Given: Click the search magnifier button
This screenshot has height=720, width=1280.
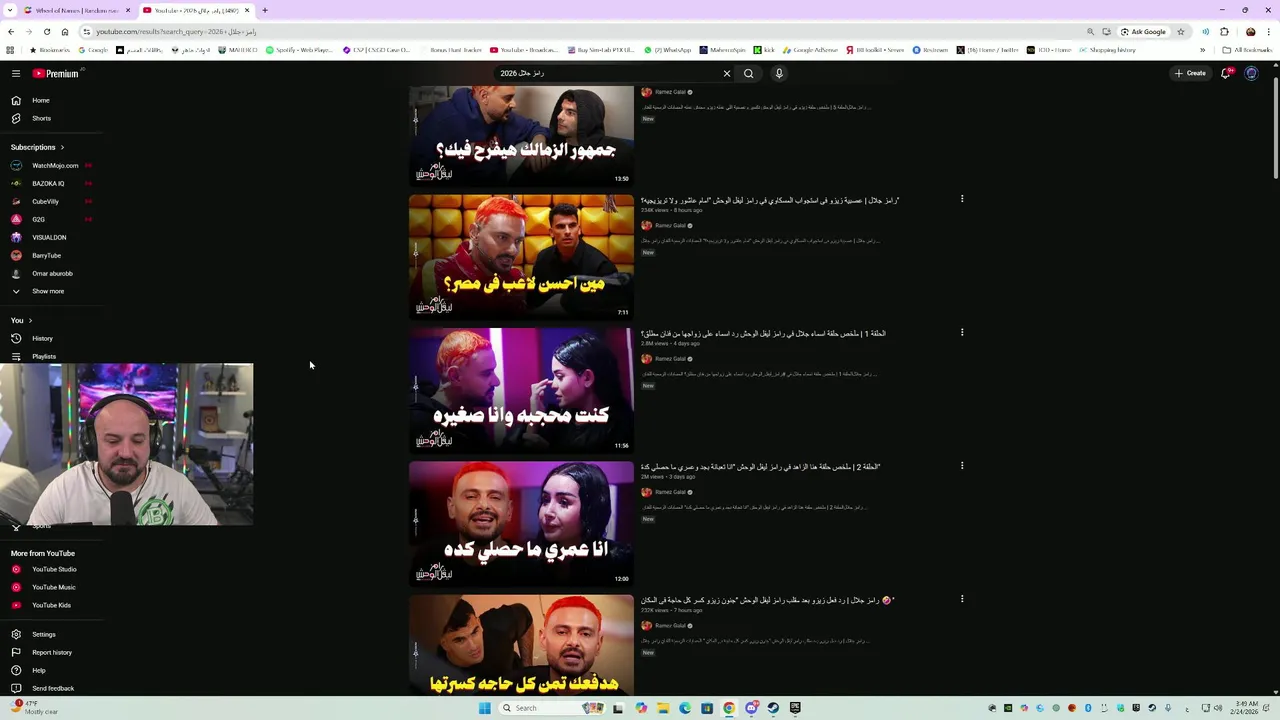Looking at the screenshot, I should click(748, 73).
